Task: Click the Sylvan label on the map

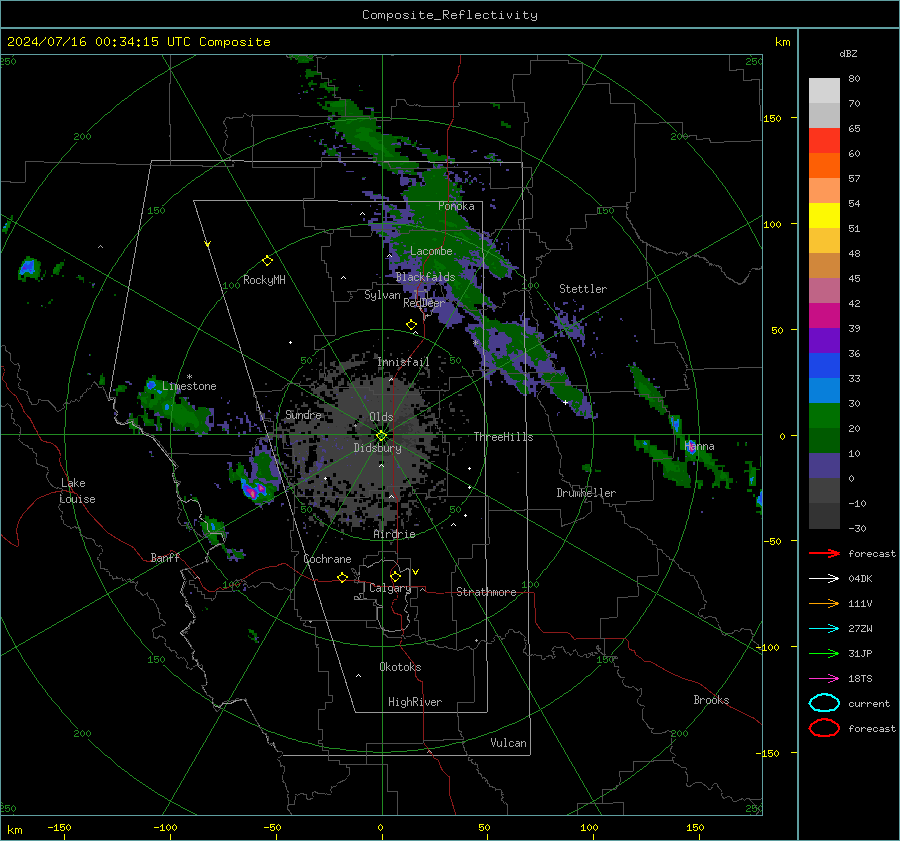Action: [382, 295]
